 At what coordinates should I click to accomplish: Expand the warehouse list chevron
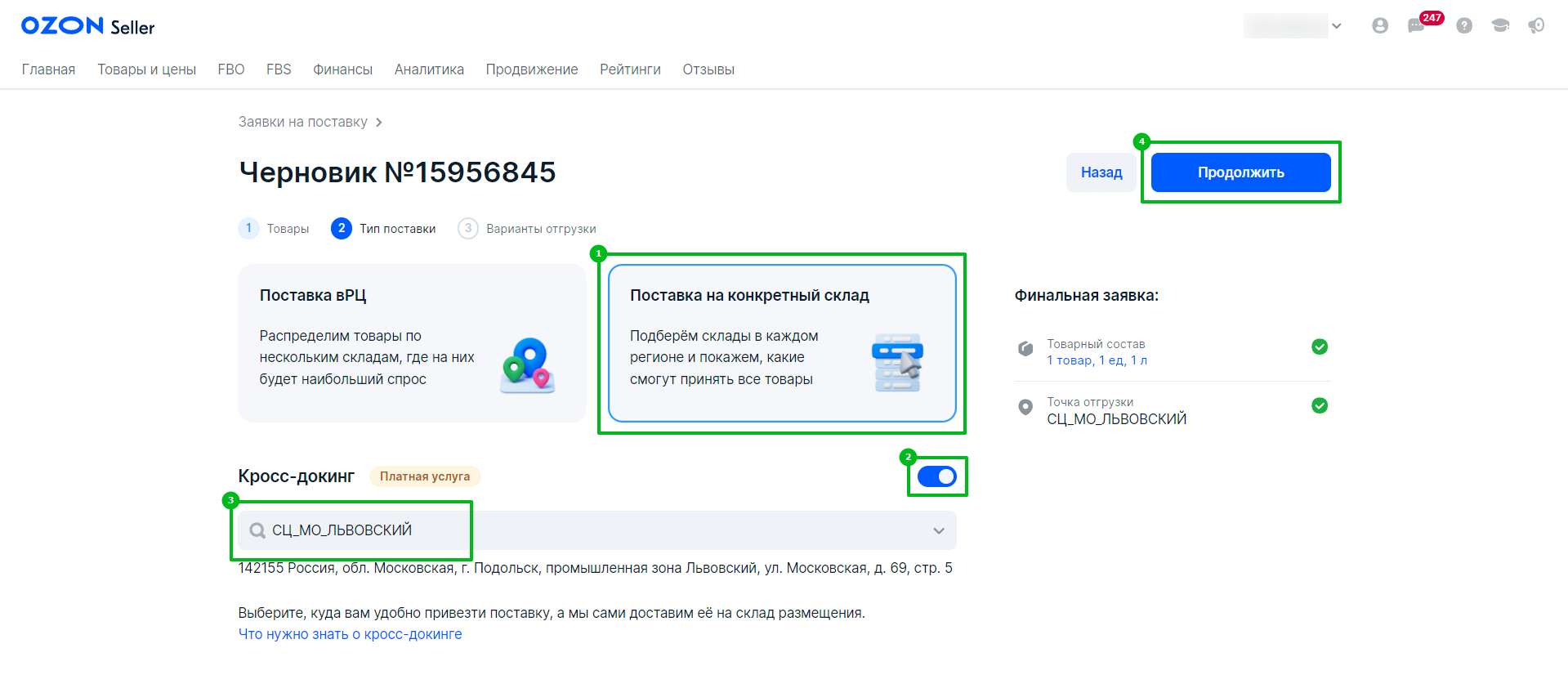939,530
